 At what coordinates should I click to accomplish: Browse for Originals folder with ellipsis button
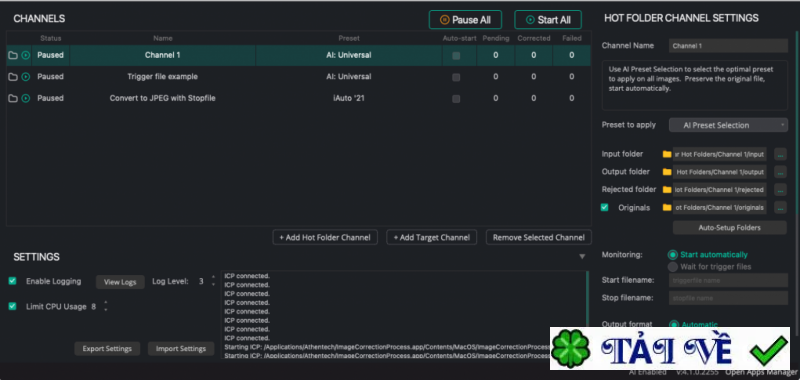pyautogui.click(x=780, y=208)
